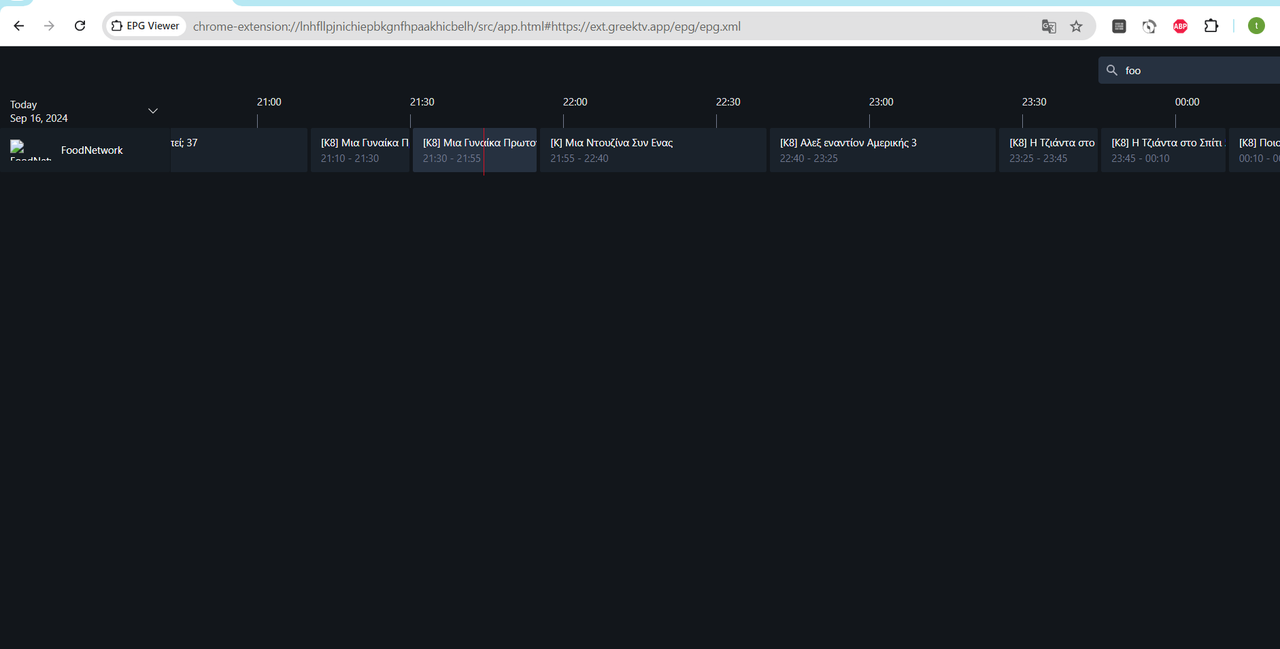Open the 21:10 - 21:30 program
The image size is (1280, 649).
tap(360, 150)
